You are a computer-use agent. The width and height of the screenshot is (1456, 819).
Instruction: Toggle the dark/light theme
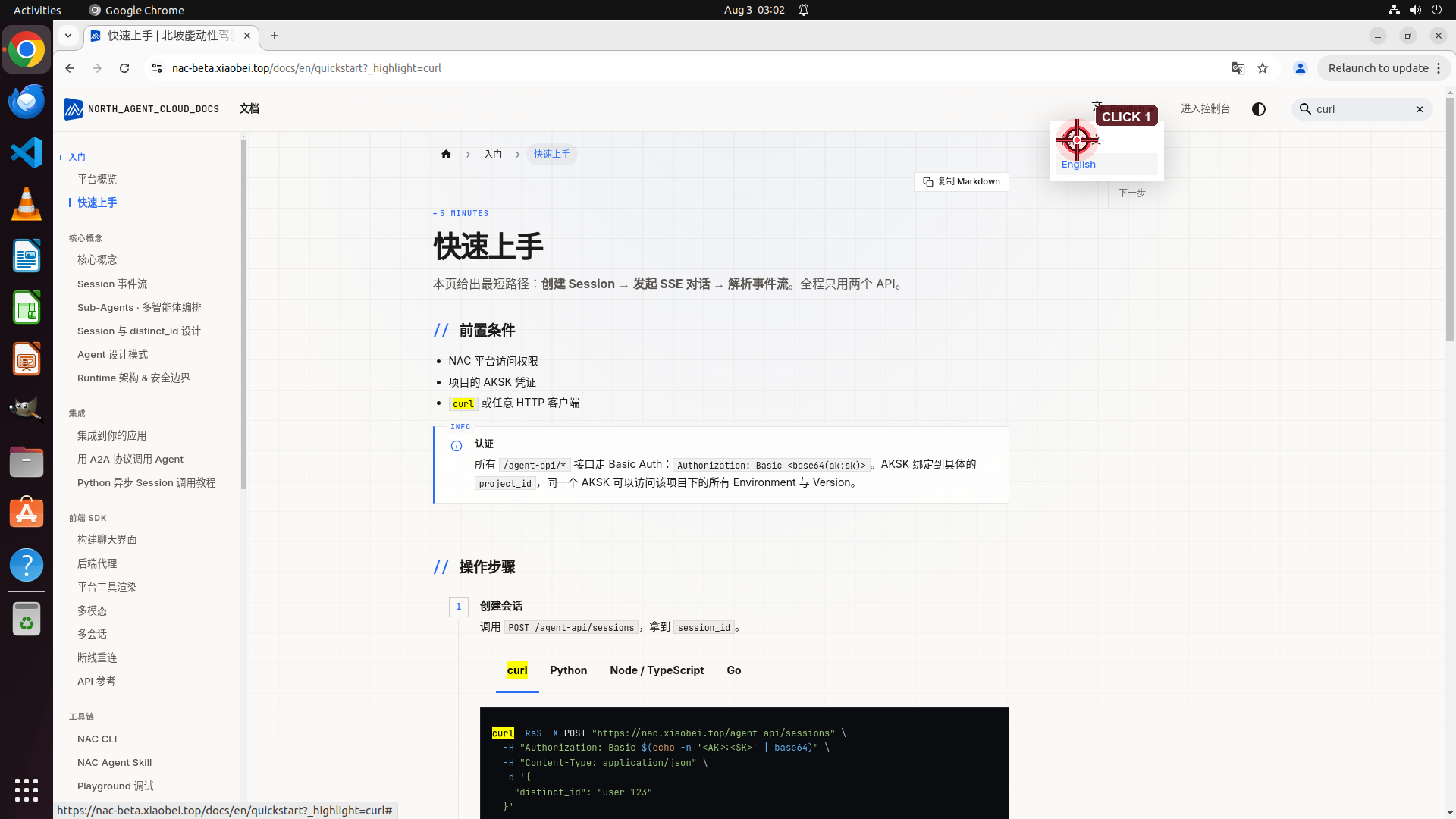(1259, 109)
